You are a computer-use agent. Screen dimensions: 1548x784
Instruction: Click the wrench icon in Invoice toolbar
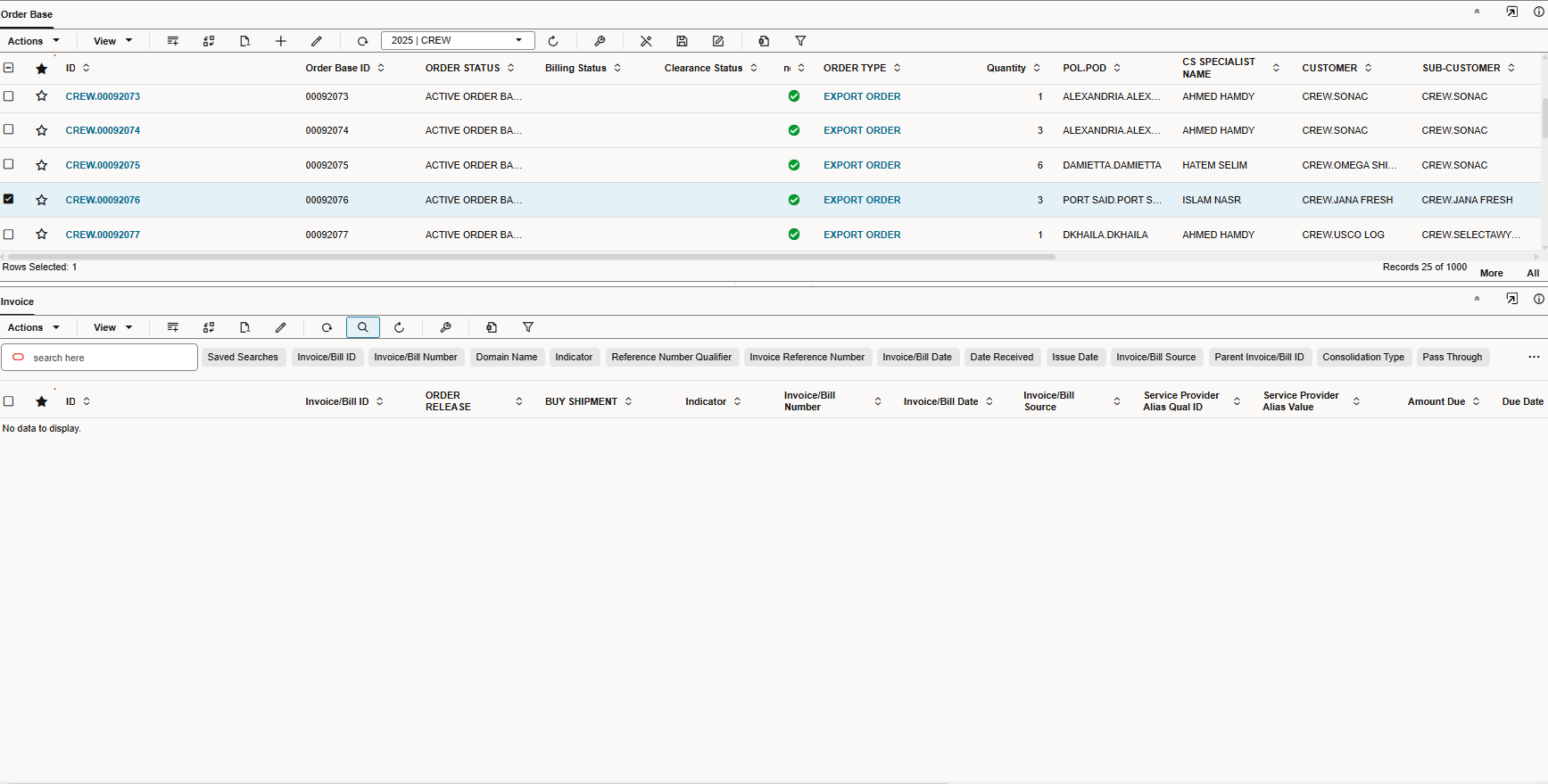pyautogui.click(x=446, y=327)
